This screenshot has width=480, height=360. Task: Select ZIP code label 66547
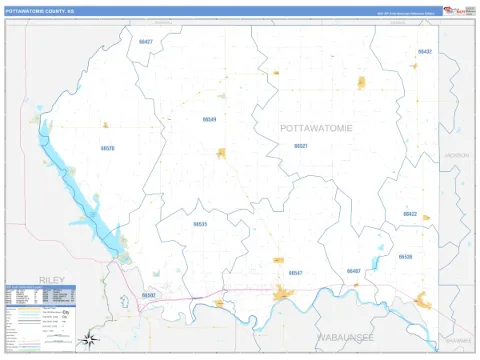(296, 273)
